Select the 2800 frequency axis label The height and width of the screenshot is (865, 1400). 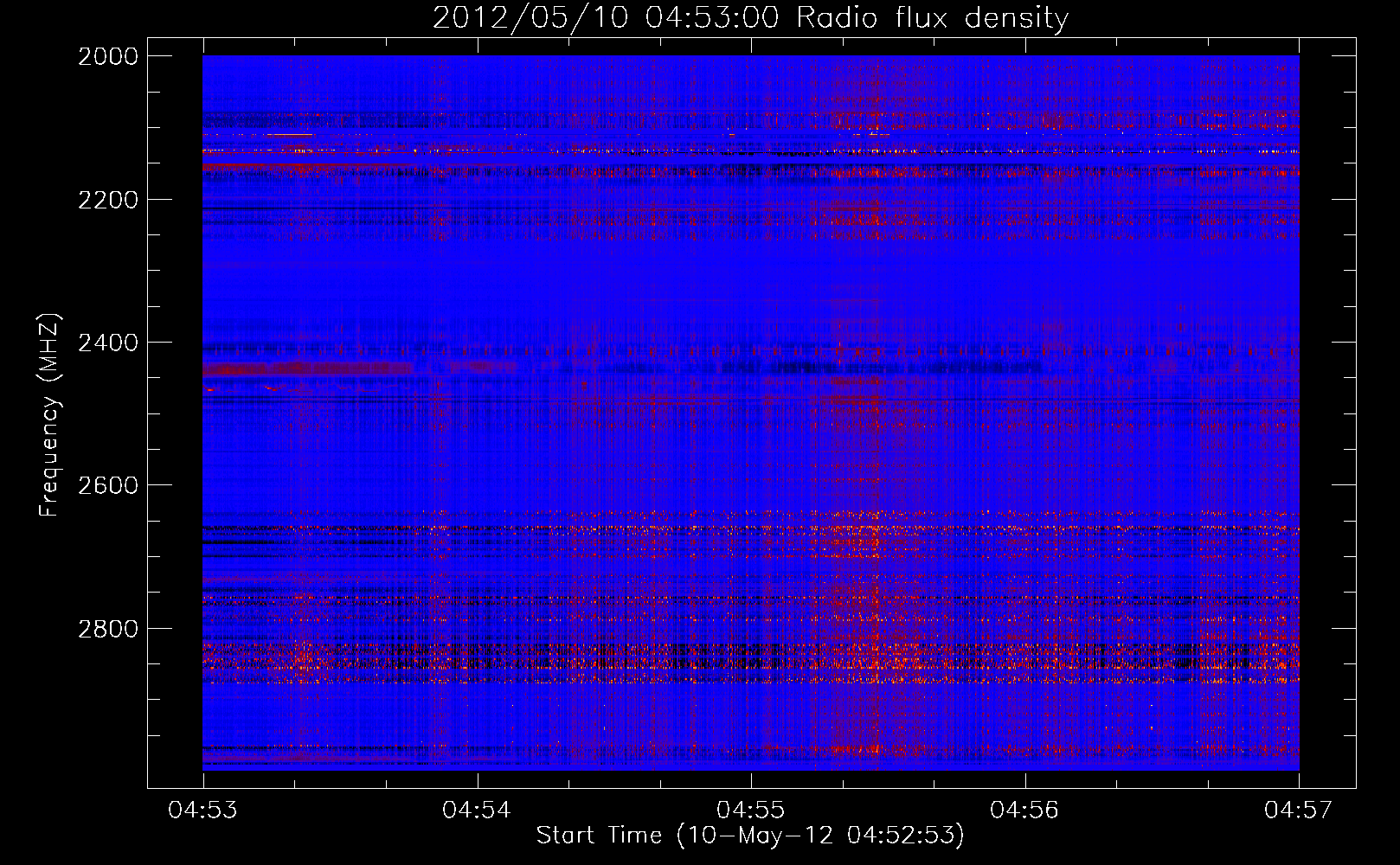pyautogui.click(x=107, y=628)
